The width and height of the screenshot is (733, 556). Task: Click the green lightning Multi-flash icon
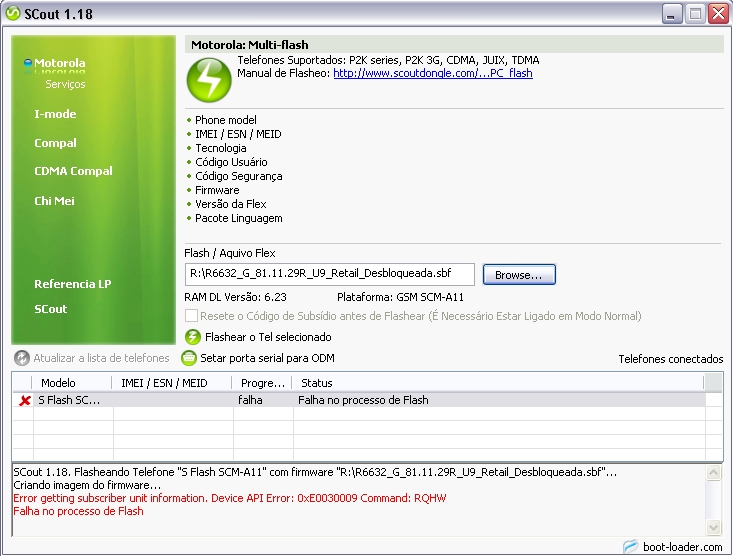click(x=209, y=80)
